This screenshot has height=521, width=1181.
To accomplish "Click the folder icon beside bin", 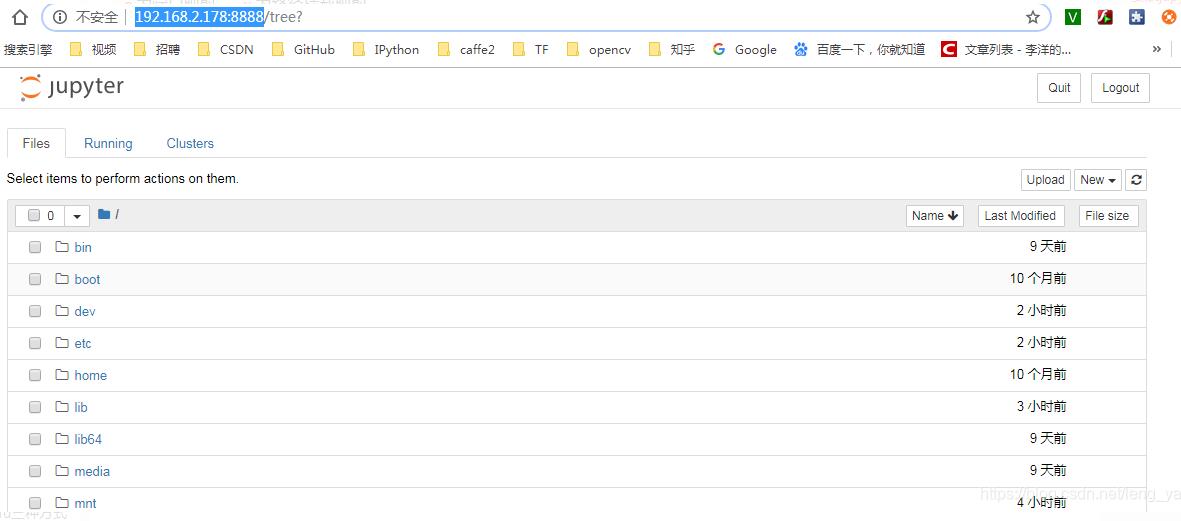I will [x=62, y=247].
